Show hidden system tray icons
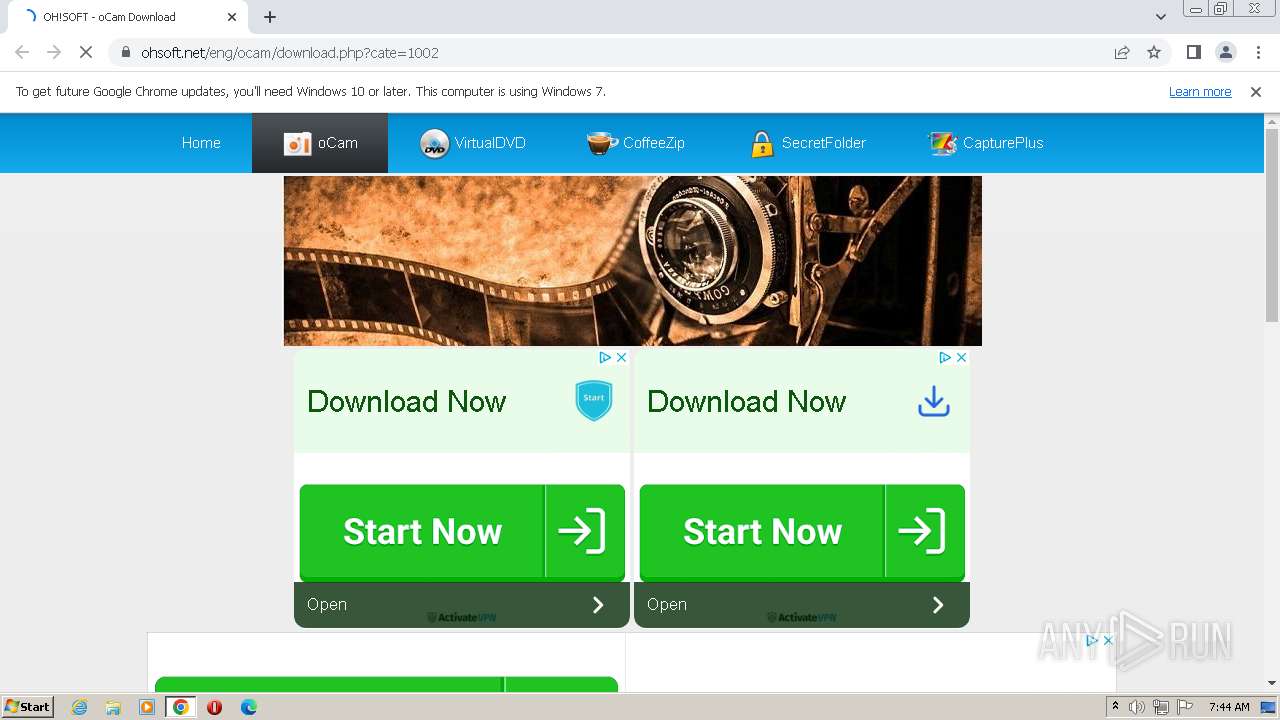This screenshot has height=720, width=1280. [1115, 707]
